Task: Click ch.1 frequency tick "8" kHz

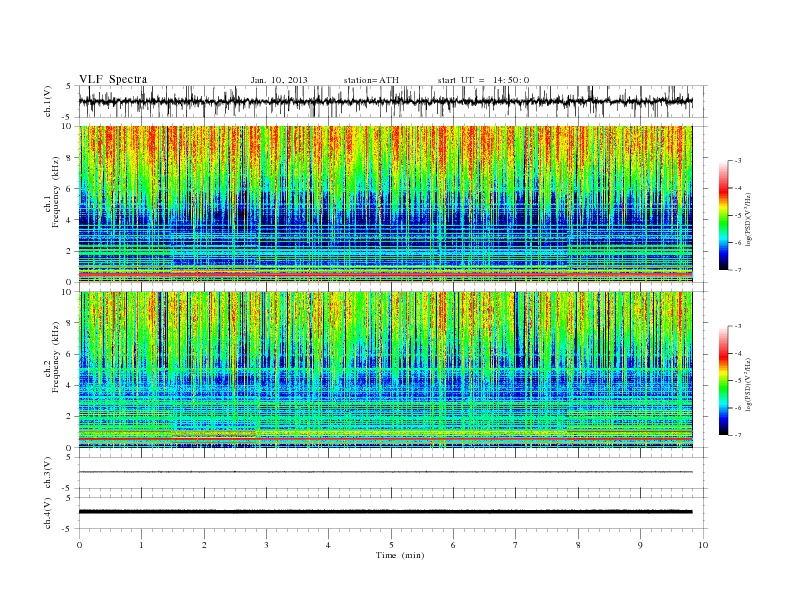Action: (69, 158)
